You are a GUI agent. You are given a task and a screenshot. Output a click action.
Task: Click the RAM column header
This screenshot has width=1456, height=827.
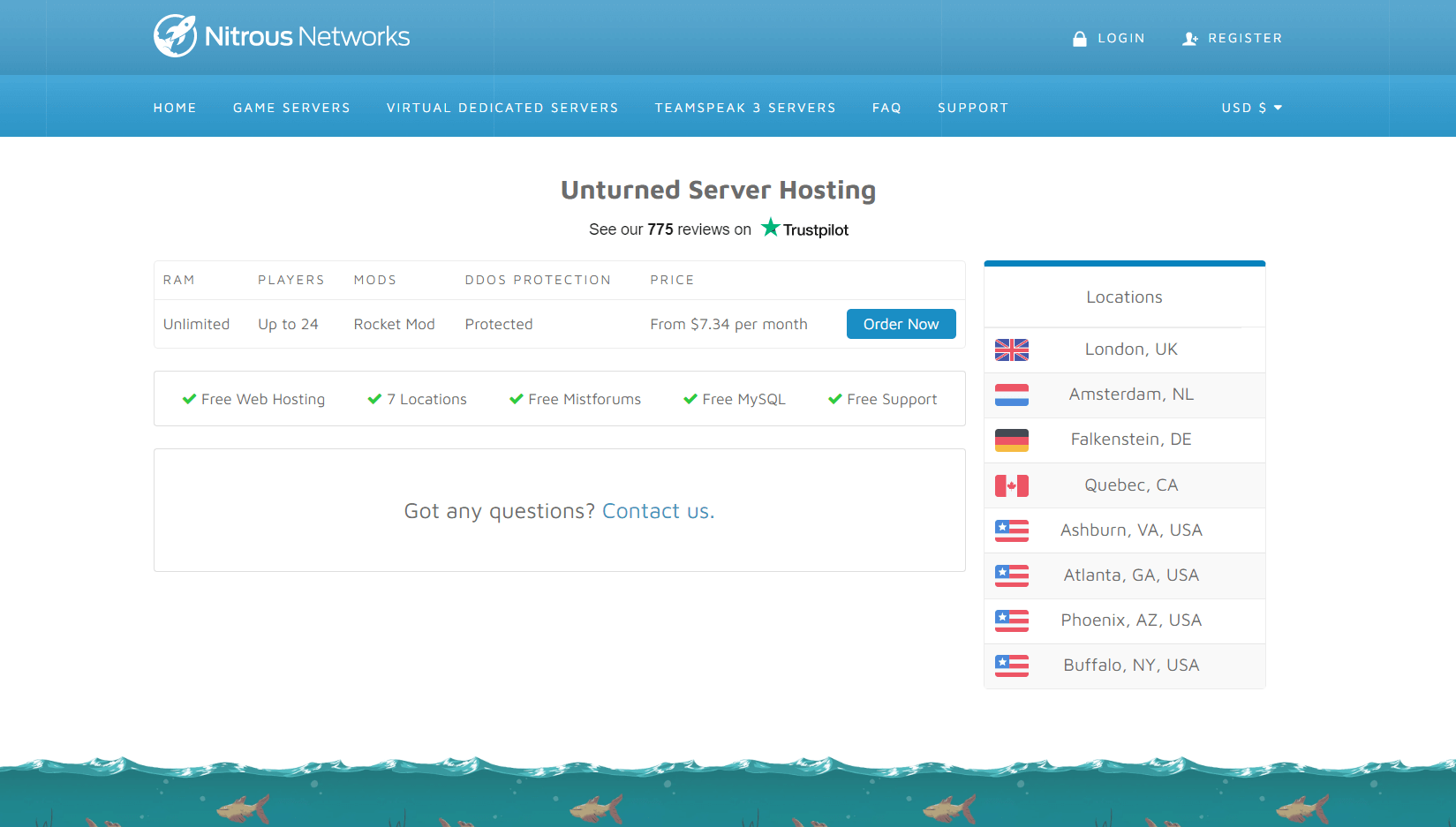coord(179,280)
